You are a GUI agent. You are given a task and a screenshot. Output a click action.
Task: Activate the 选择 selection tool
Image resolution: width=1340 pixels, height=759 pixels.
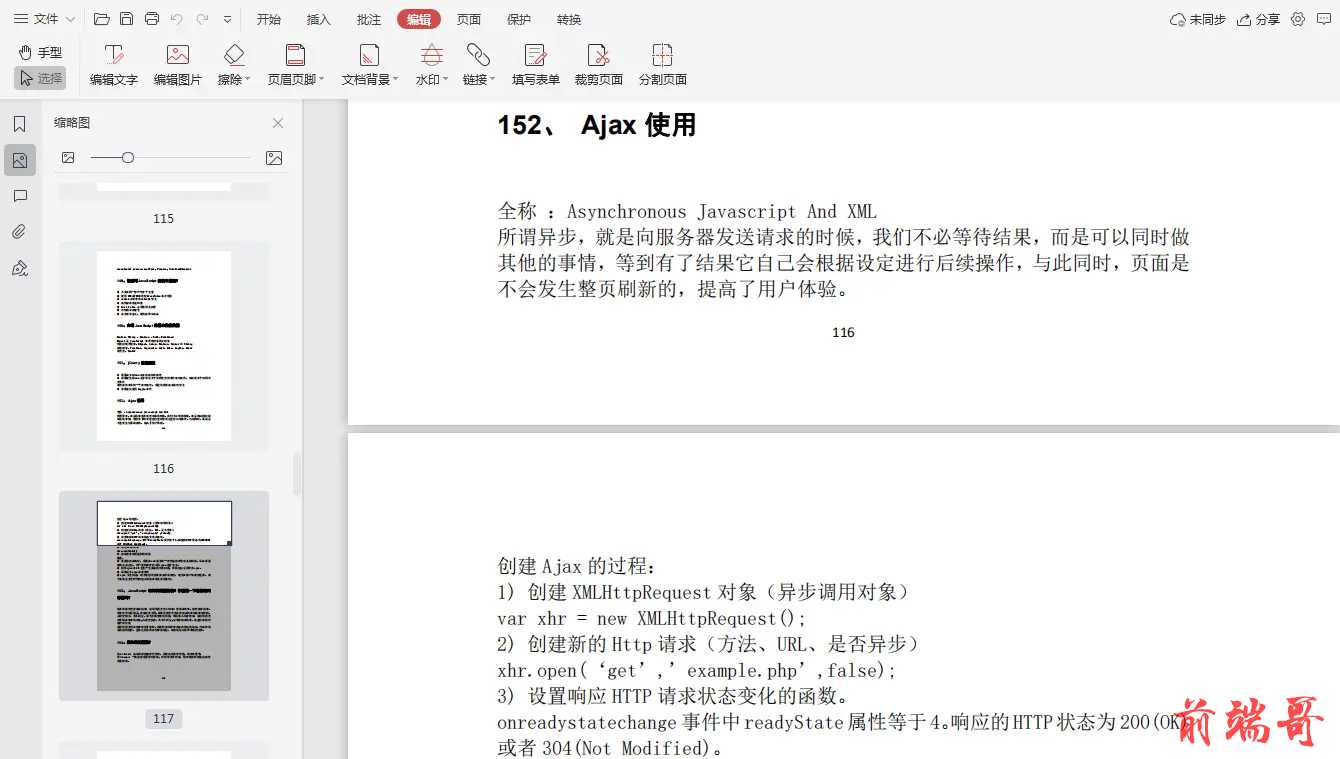point(40,78)
